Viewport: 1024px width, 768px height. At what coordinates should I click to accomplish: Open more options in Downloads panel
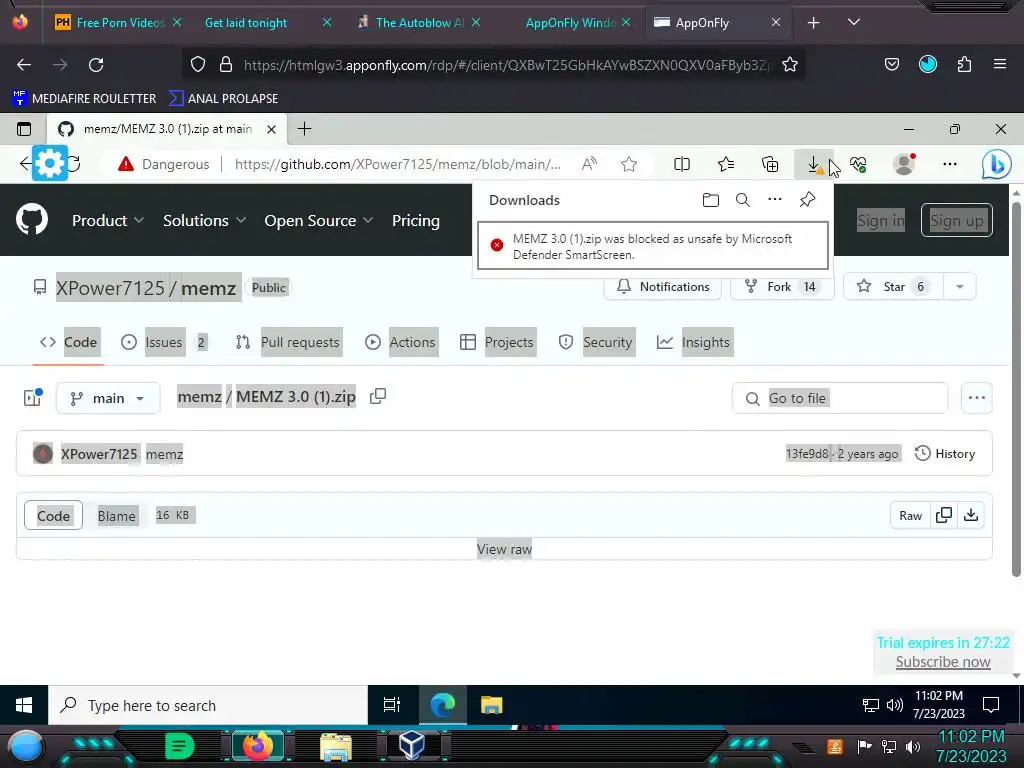(775, 199)
